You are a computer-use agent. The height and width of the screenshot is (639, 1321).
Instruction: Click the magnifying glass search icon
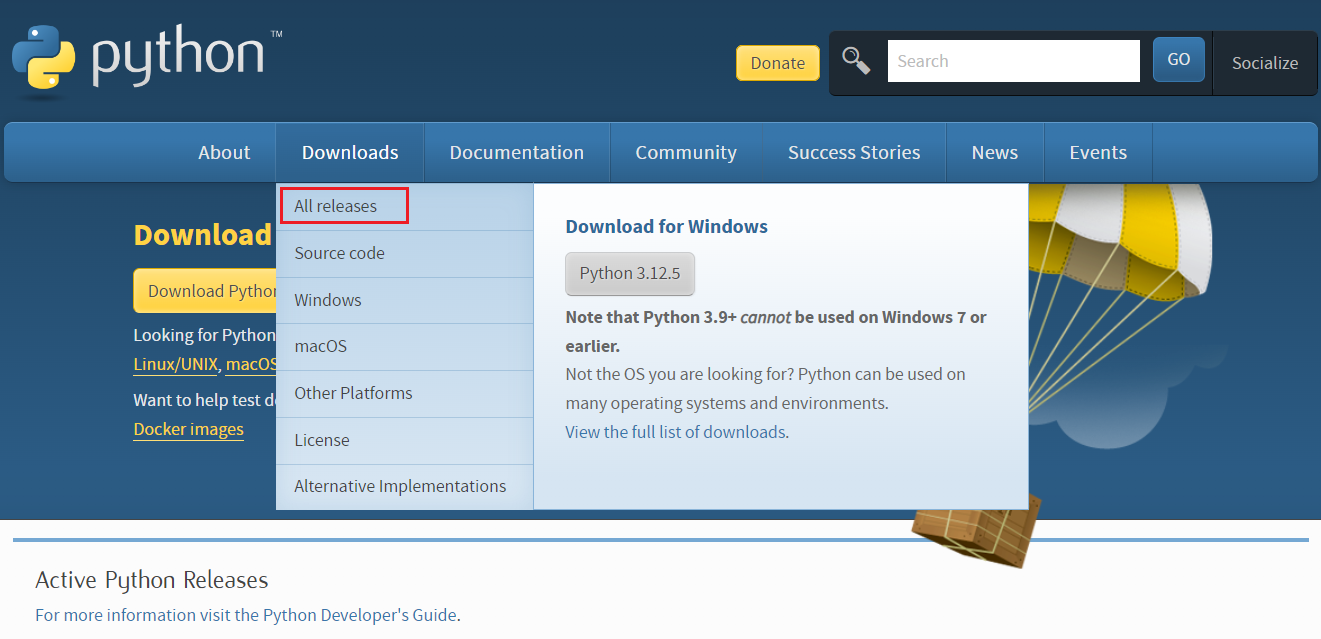click(x=856, y=61)
